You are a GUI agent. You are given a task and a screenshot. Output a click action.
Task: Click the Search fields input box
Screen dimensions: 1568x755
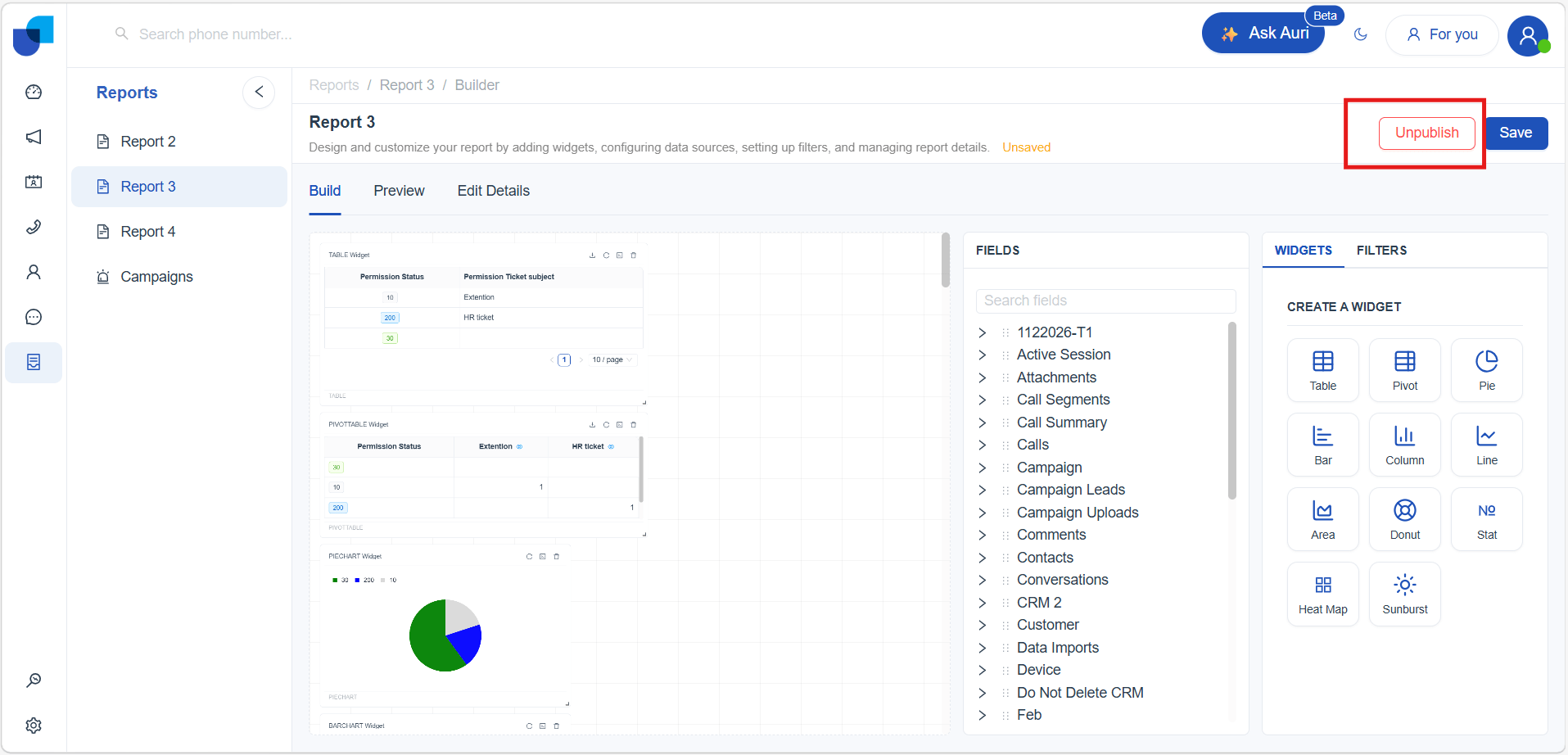pyautogui.click(x=1105, y=301)
